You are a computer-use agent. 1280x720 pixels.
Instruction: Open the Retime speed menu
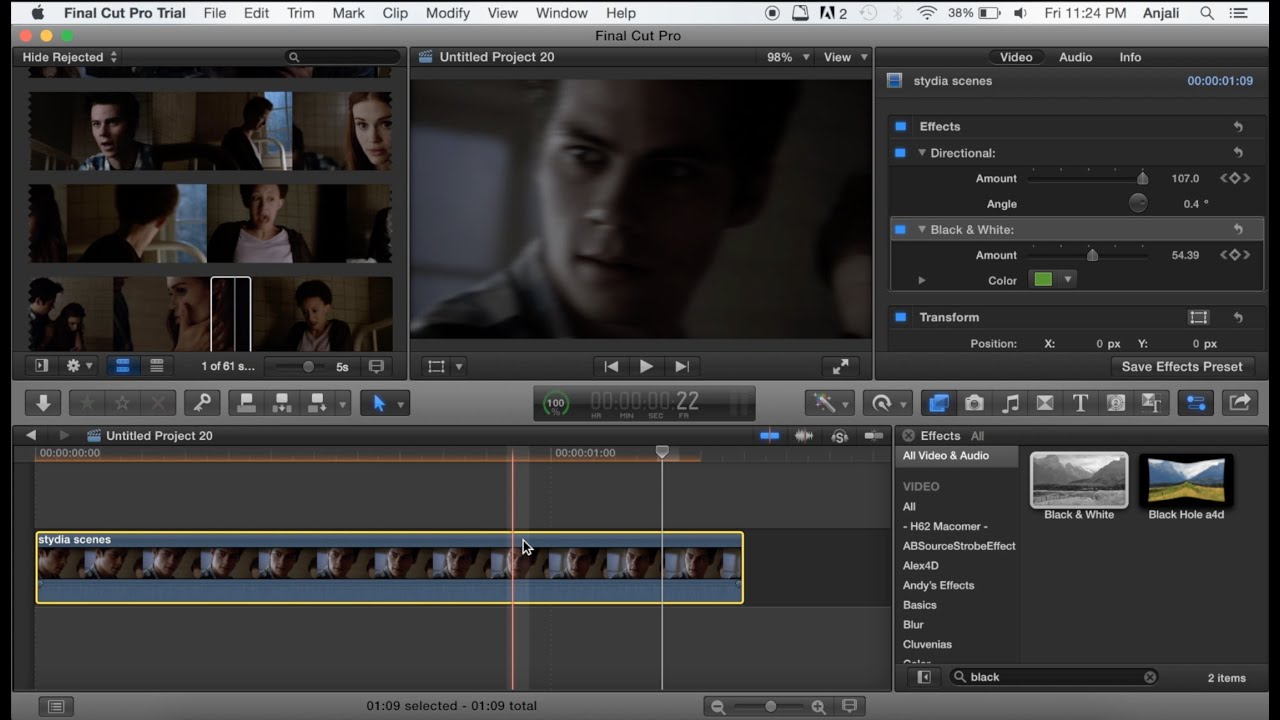[887, 403]
